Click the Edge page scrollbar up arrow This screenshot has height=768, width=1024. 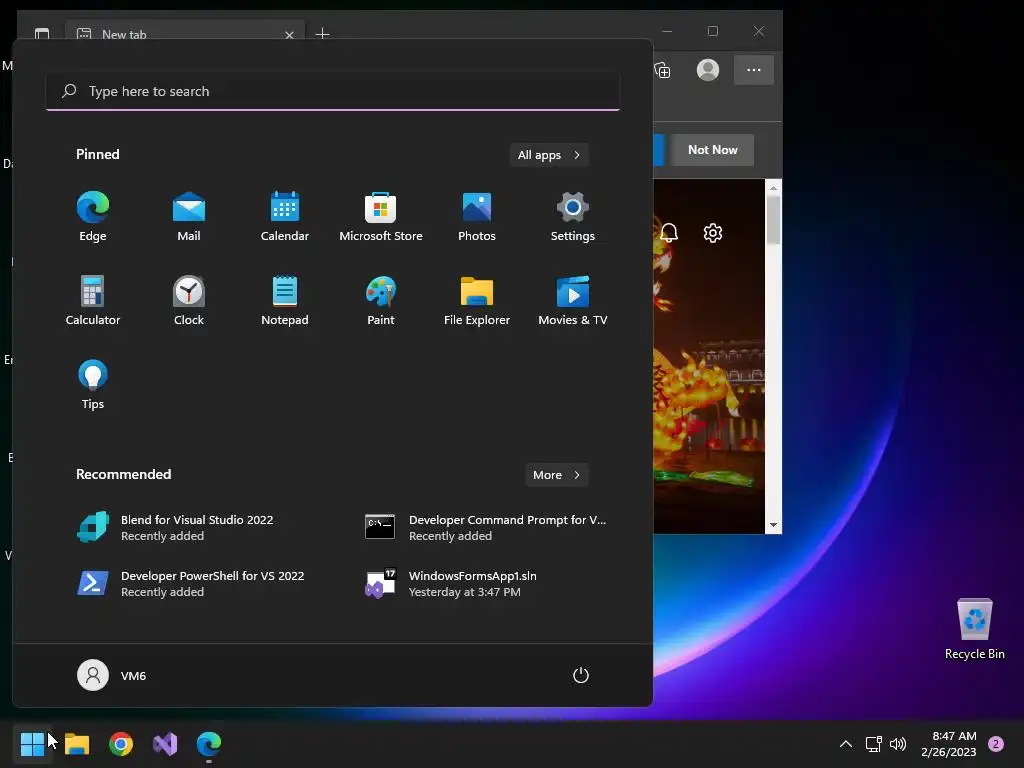click(x=773, y=188)
